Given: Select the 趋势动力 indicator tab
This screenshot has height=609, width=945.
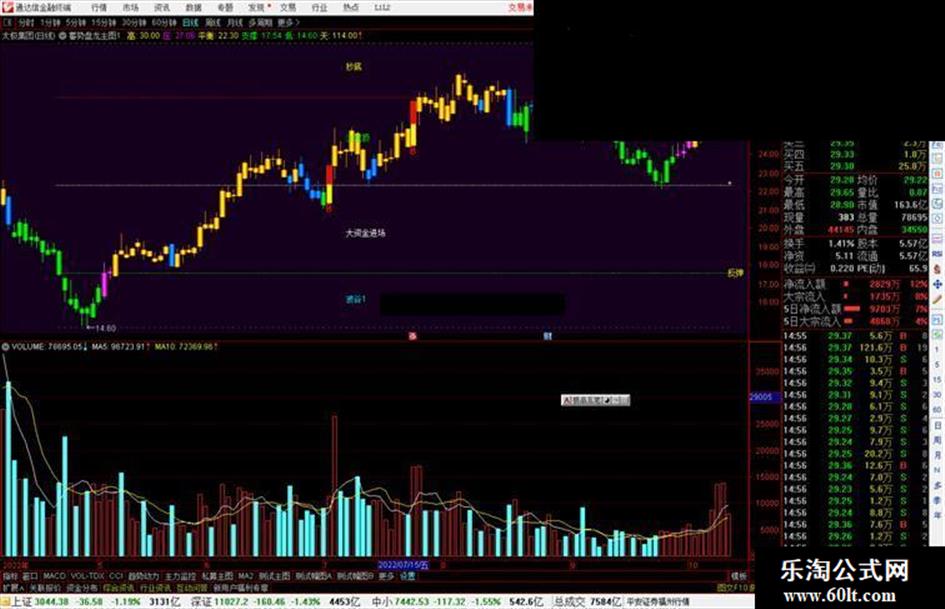Looking at the screenshot, I should (x=143, y=576).
